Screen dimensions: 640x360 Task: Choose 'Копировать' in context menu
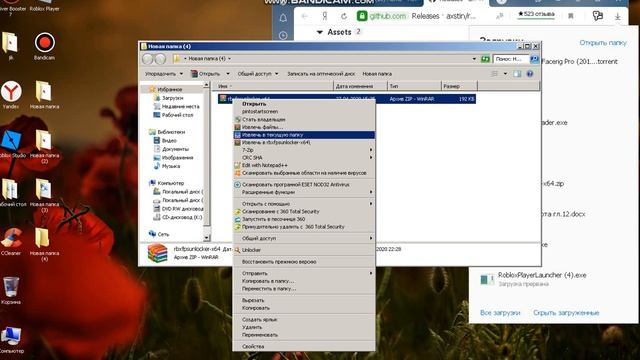pyautogui.click(x=304, y=308)
